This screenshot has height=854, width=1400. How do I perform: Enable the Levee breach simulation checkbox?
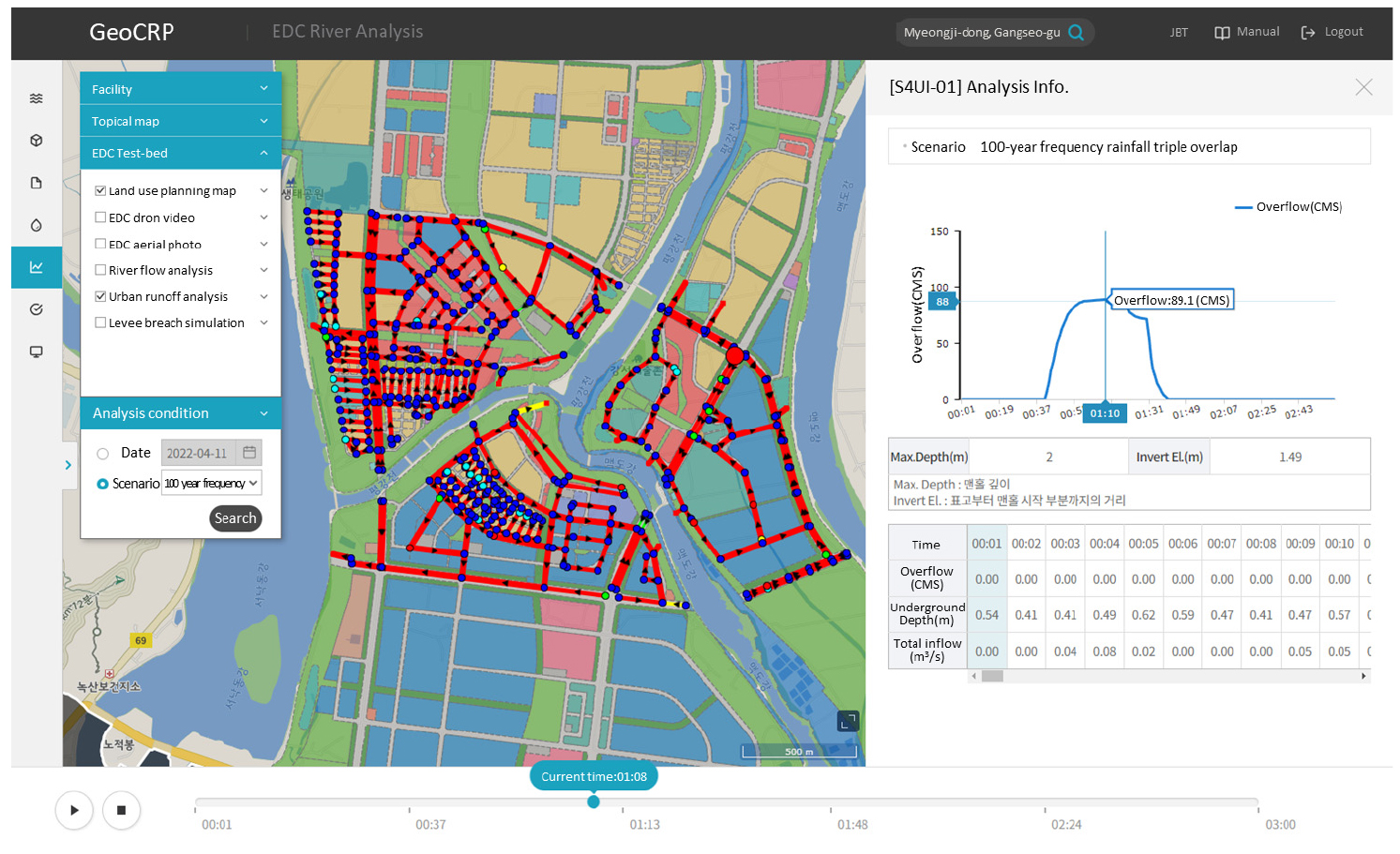coord(100,322)
